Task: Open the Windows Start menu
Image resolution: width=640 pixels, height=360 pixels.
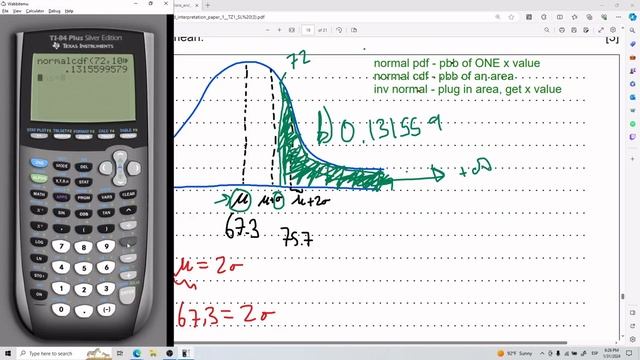Action: pos(8,353)
